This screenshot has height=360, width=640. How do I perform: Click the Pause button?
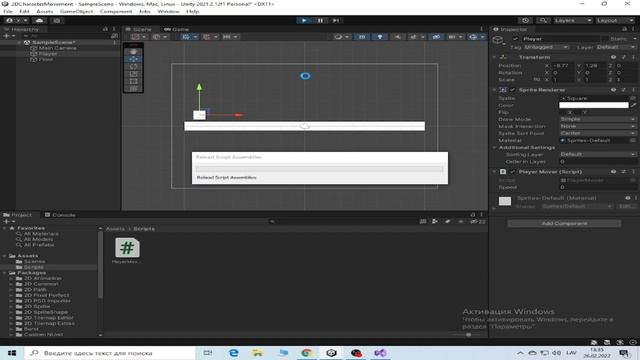pyautogui.click(x=320, y=20)
